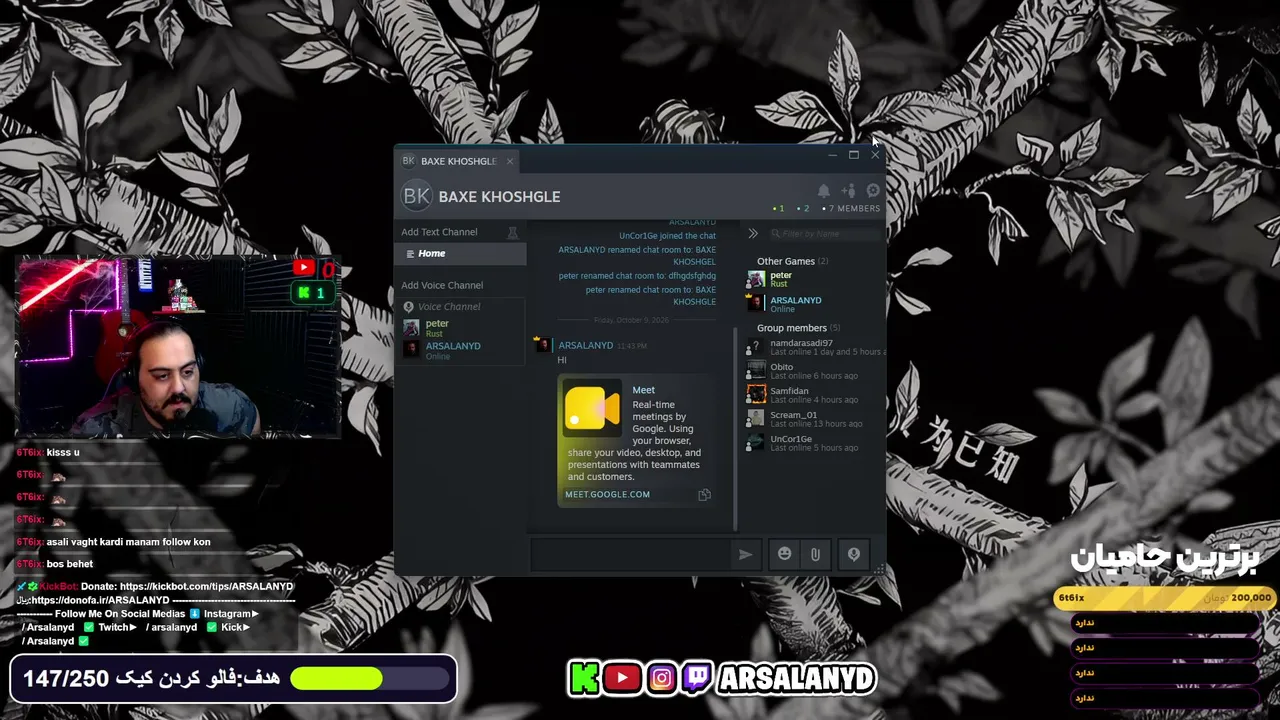Click the Meet title link in preview
This screenshot has width=1280, height=720.
[644, 390]
